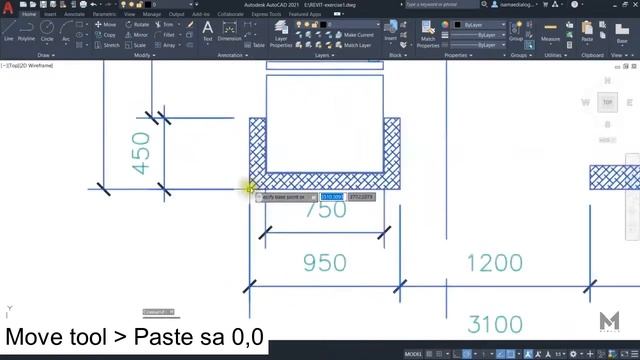This screenshot has height=360, width=640.
Task: Open the Manage ribbon tab
Action: 151,14
